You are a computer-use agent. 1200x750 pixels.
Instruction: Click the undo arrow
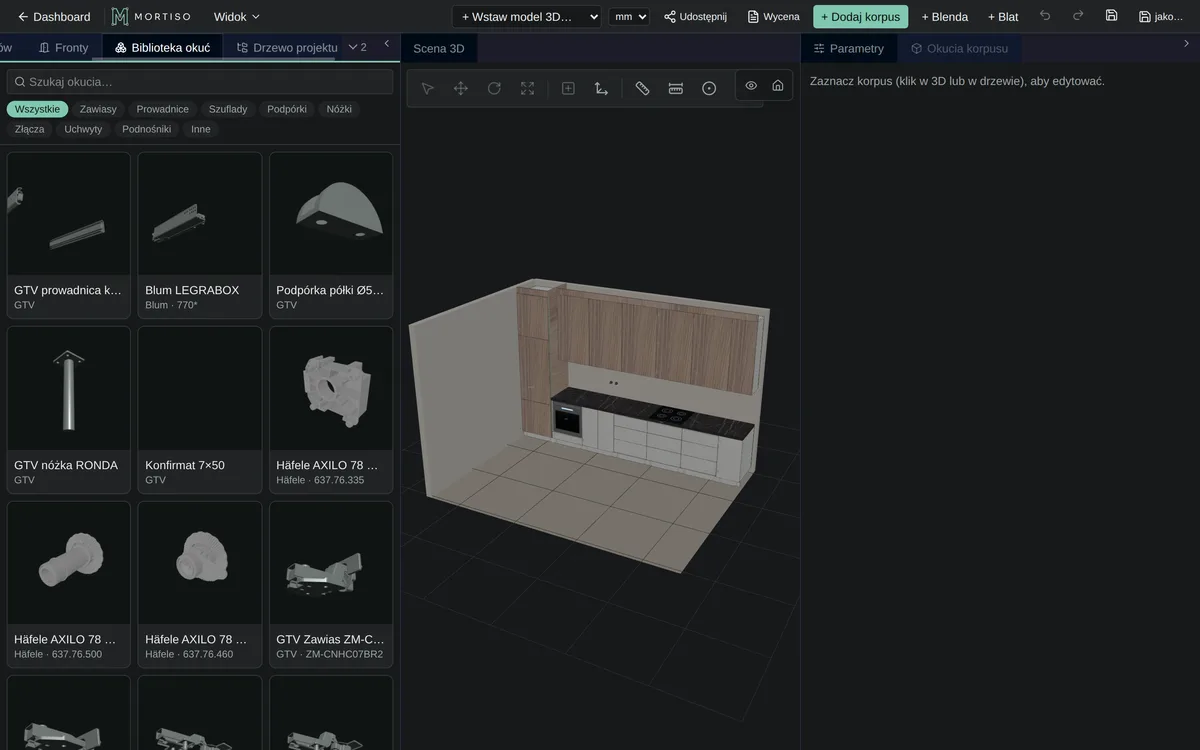(1045, 16)
